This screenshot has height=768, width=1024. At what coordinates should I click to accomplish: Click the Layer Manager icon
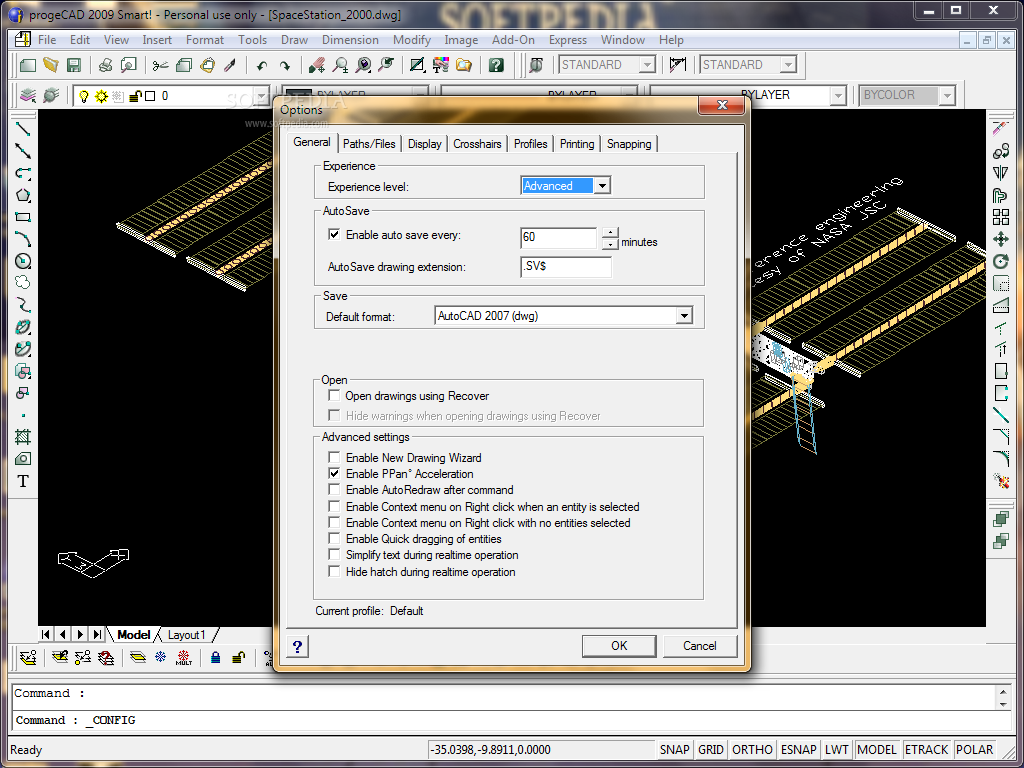coord(27,95)
